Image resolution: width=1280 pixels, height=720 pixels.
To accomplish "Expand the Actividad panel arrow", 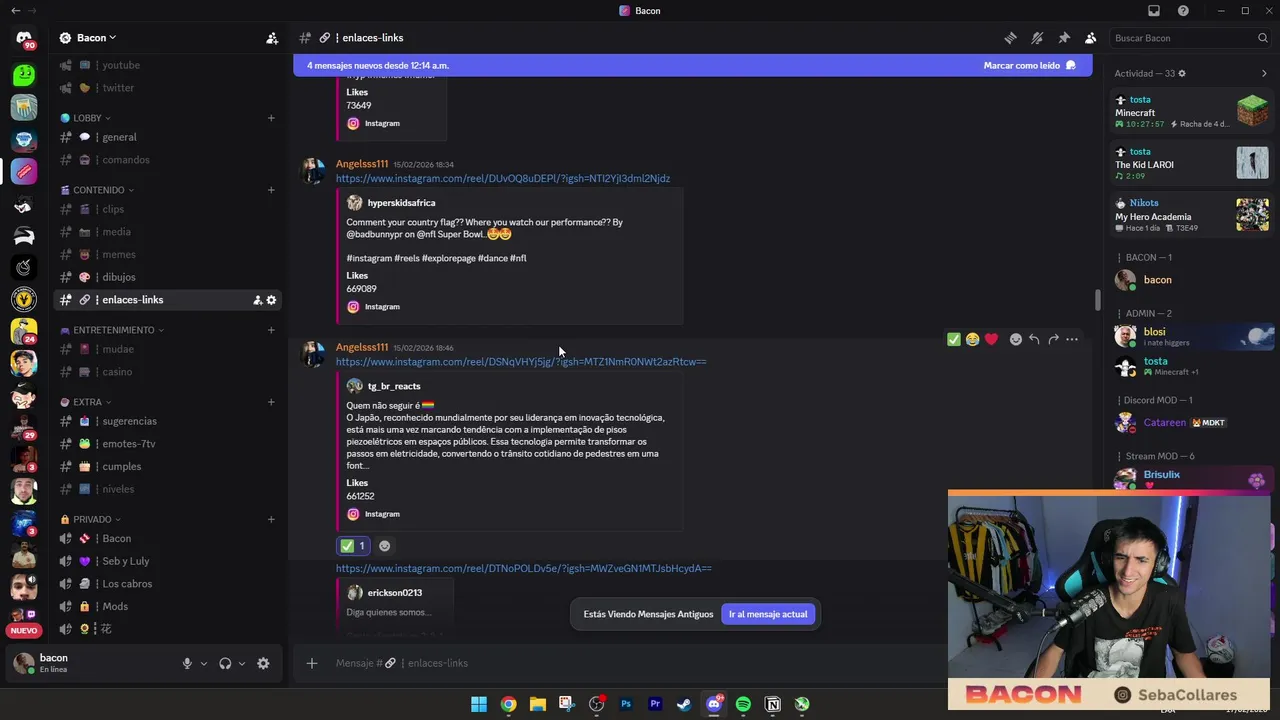I will 1264,73.
